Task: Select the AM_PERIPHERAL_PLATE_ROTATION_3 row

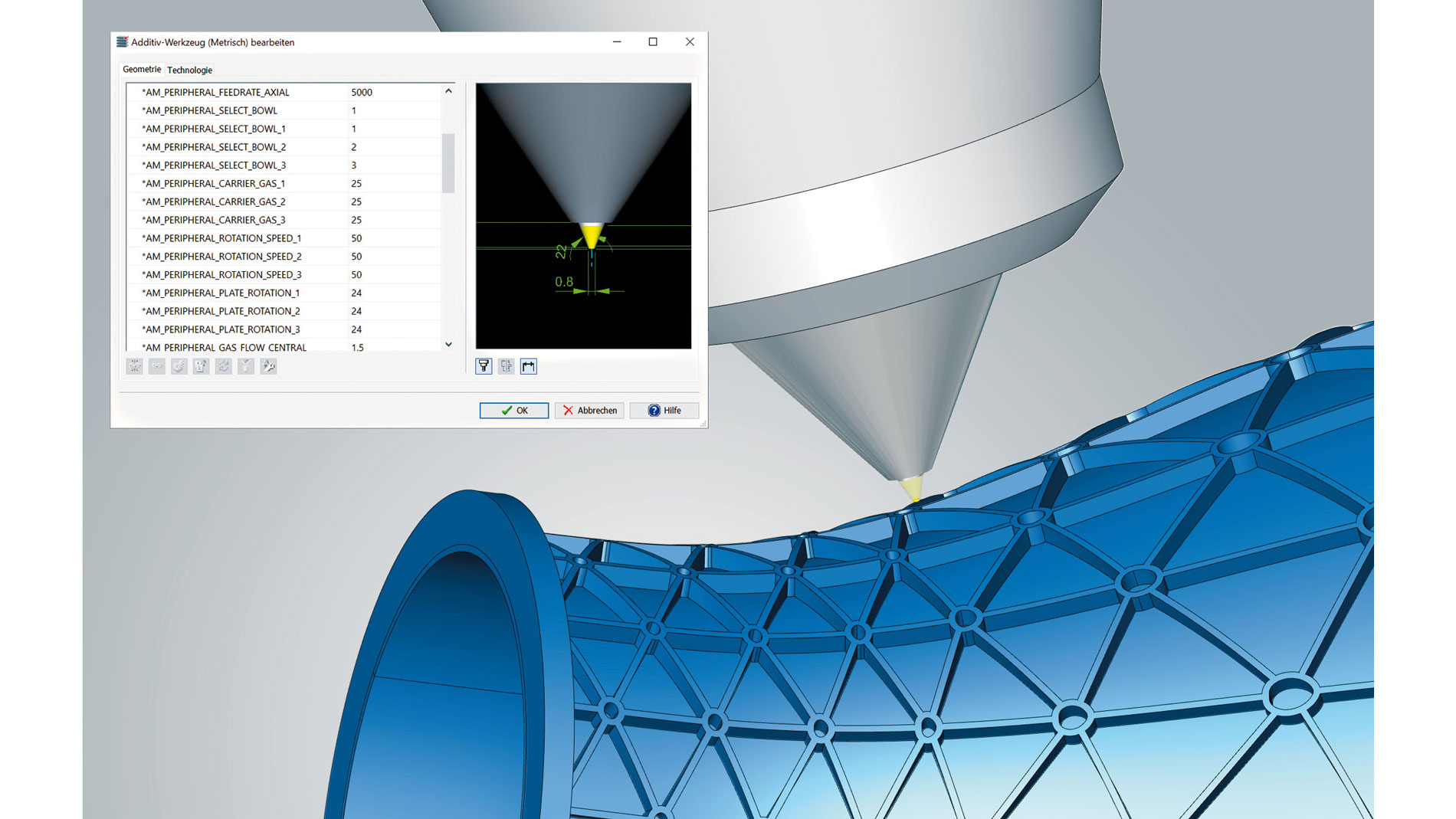Action: coord(284,329)
